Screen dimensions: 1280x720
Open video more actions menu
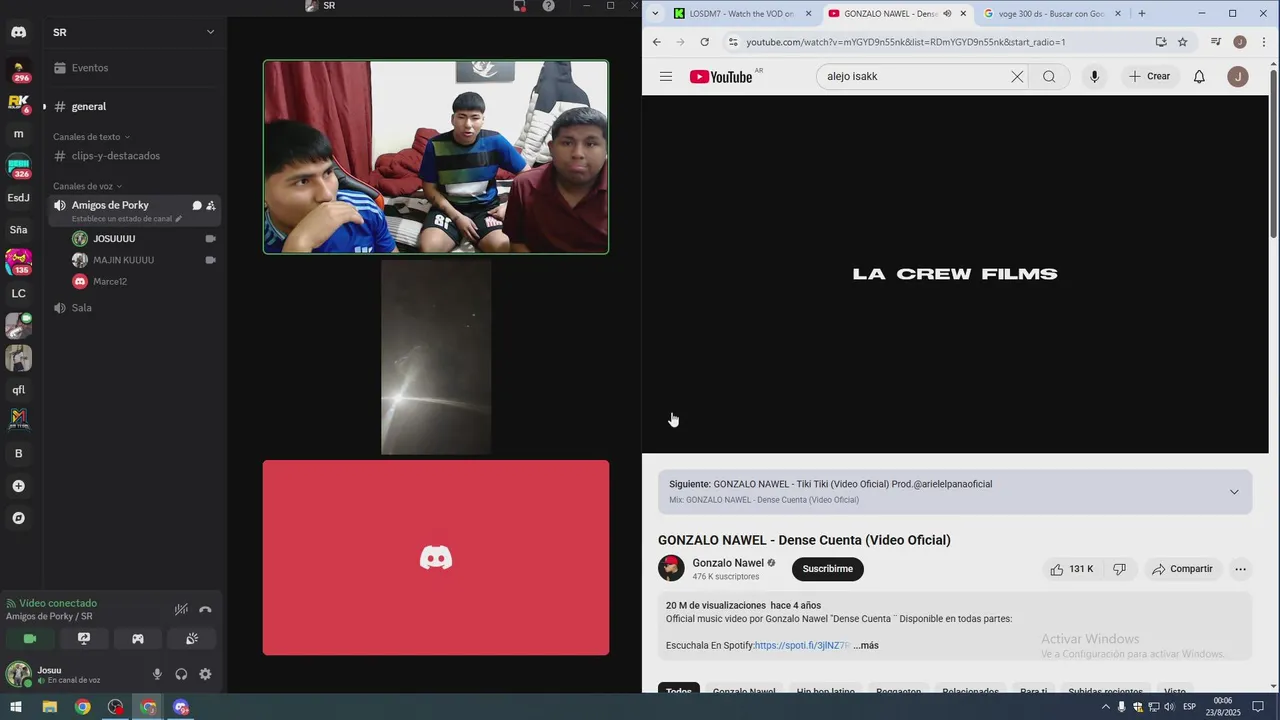1240,569
